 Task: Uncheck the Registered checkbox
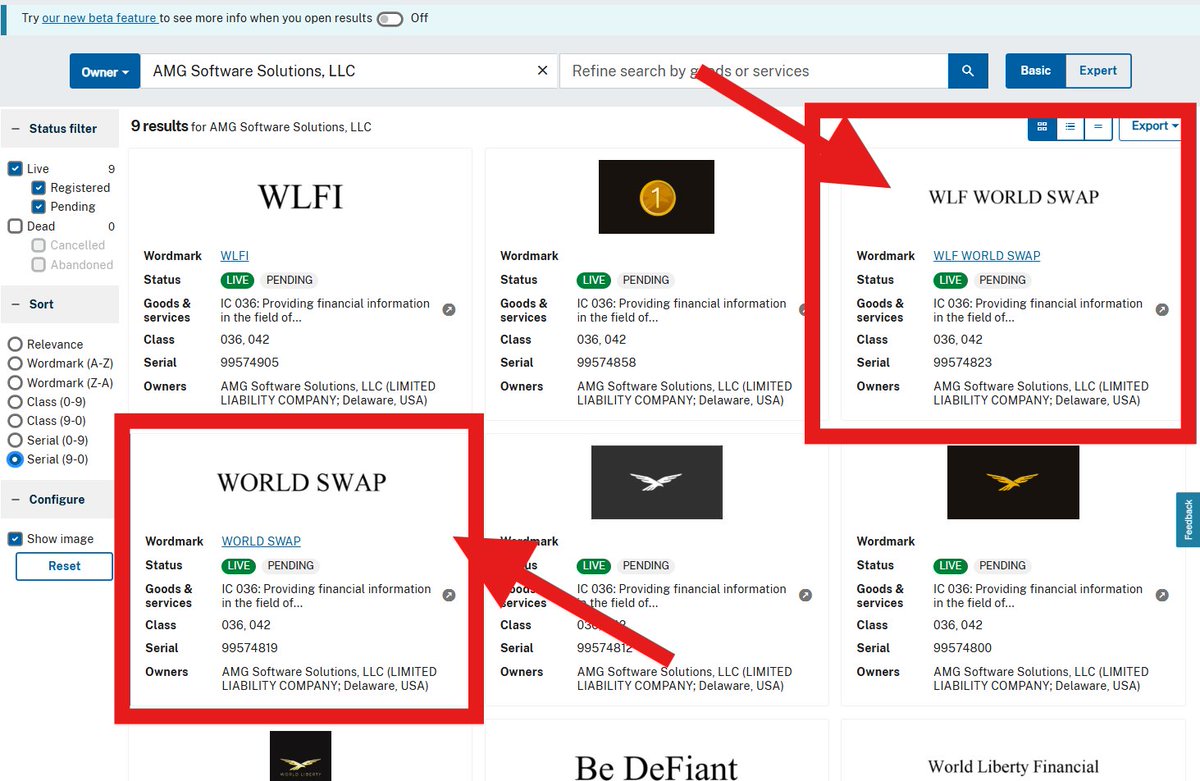38,188
